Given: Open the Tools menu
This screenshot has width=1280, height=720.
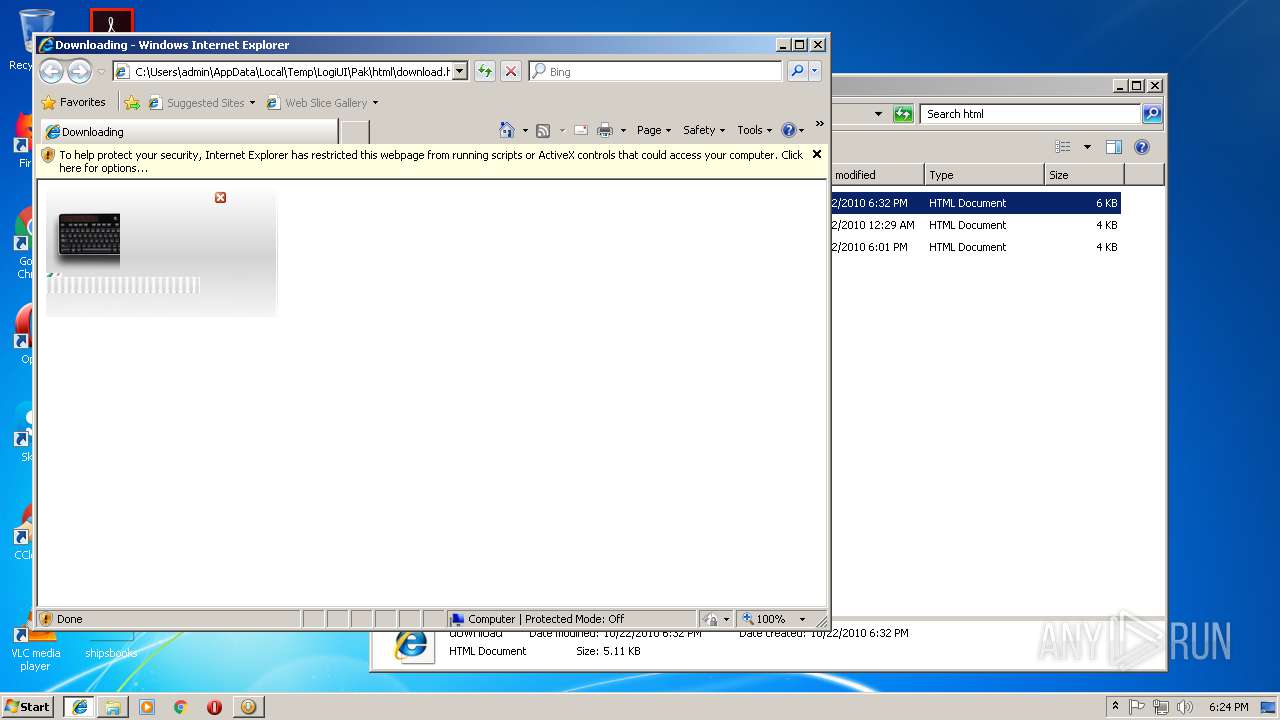Looking at the screenshot, I should tap(755, 130).
